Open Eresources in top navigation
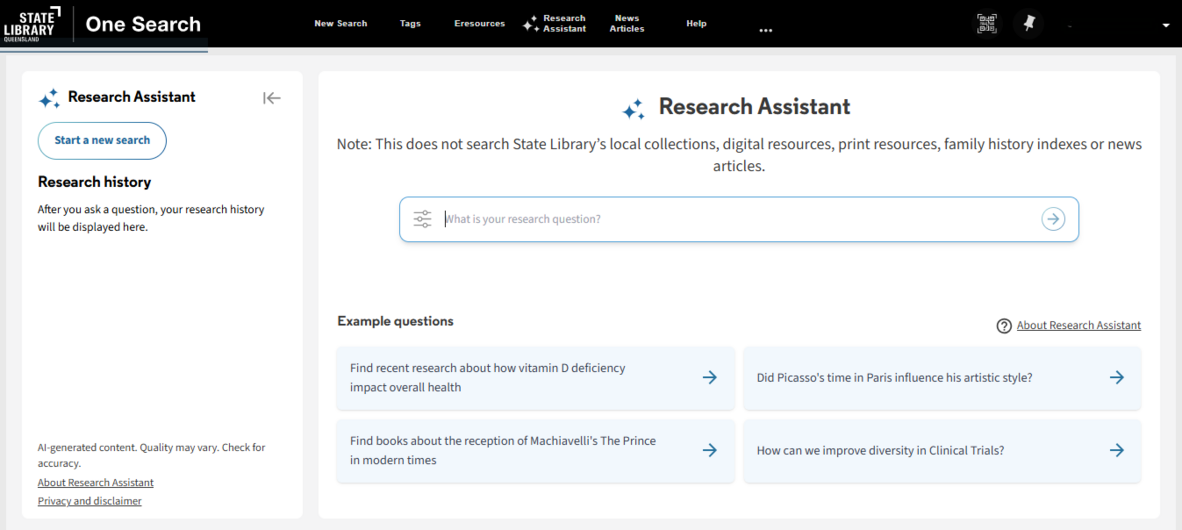 479,23
